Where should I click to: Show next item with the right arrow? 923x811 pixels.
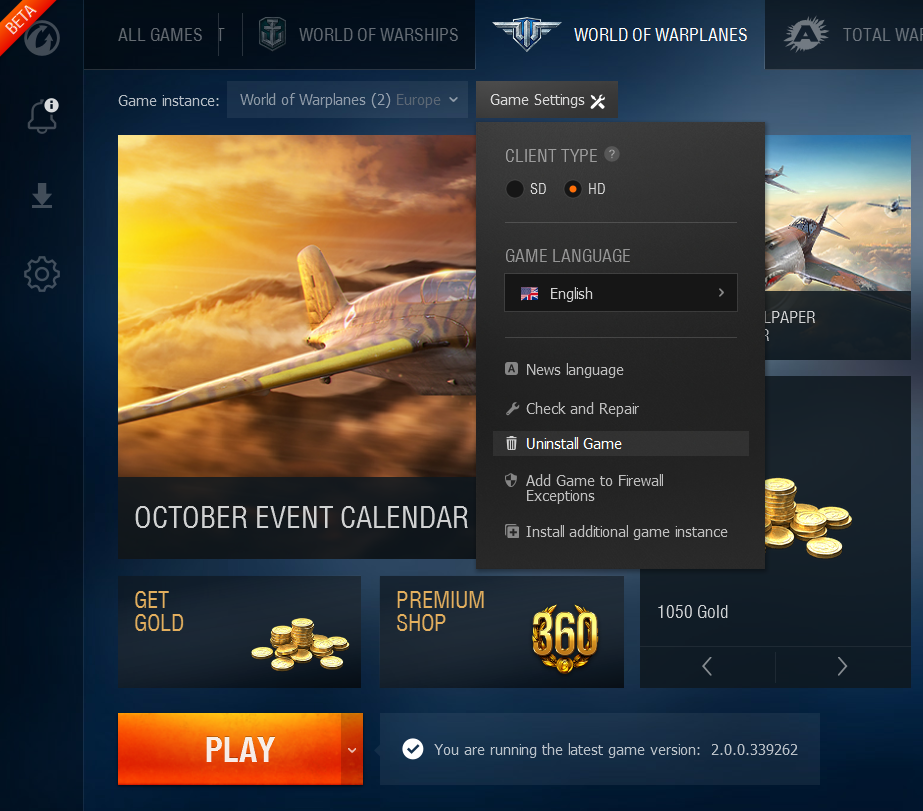point(842,666)
